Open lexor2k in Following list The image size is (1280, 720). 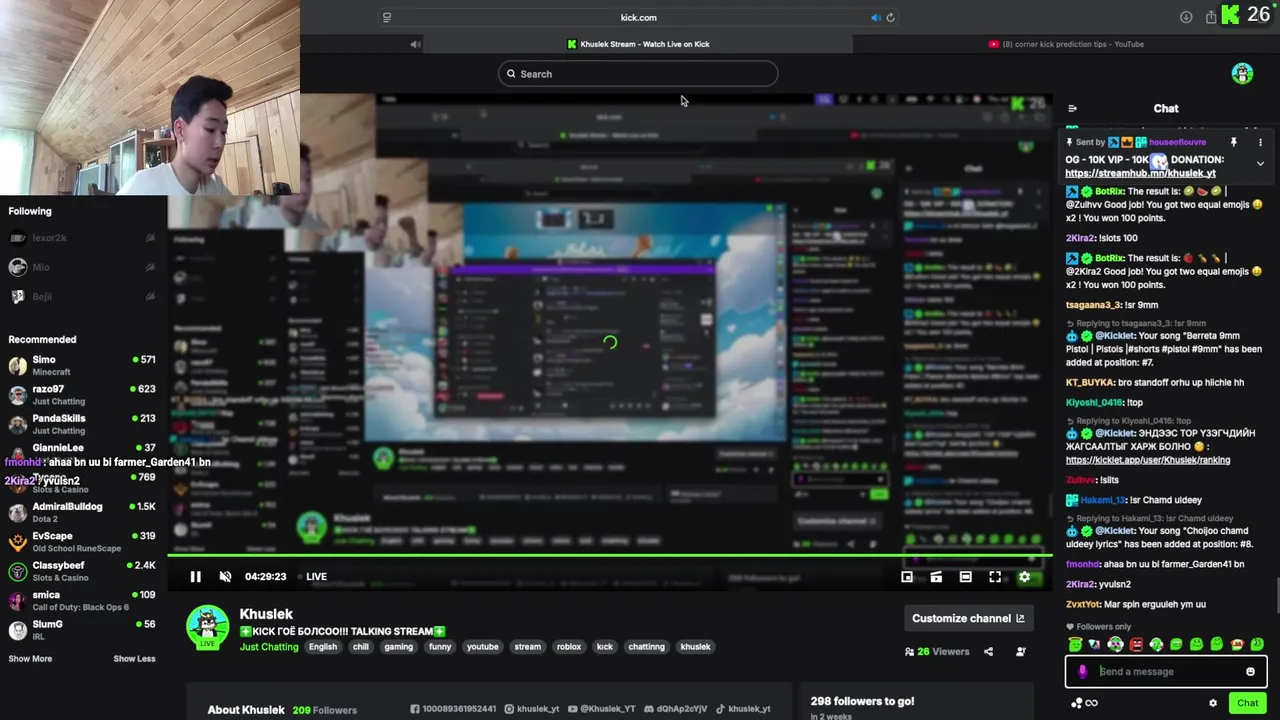pyautogui.click(x=82, y=238)
